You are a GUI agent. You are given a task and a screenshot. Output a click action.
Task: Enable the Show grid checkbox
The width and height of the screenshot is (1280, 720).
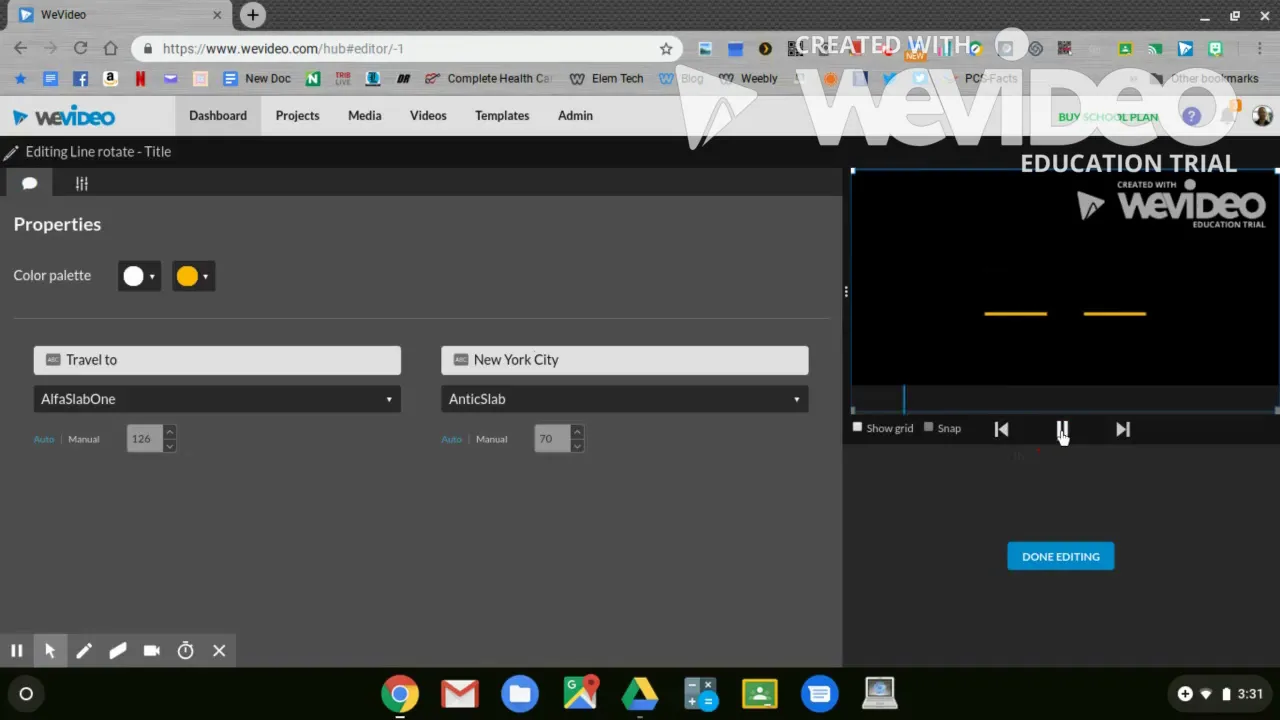pyautogui.click(x=857, y=427)
